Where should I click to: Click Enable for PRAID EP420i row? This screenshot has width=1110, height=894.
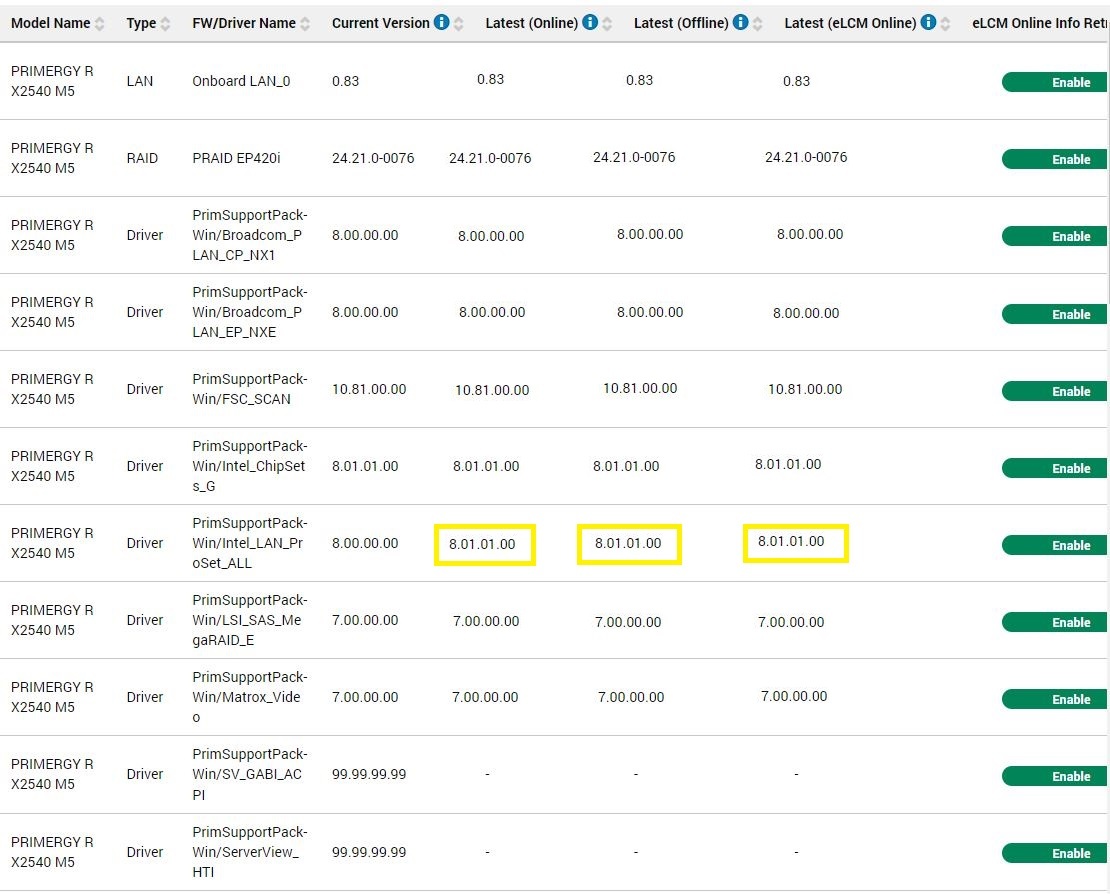(x=1055, y=159)
